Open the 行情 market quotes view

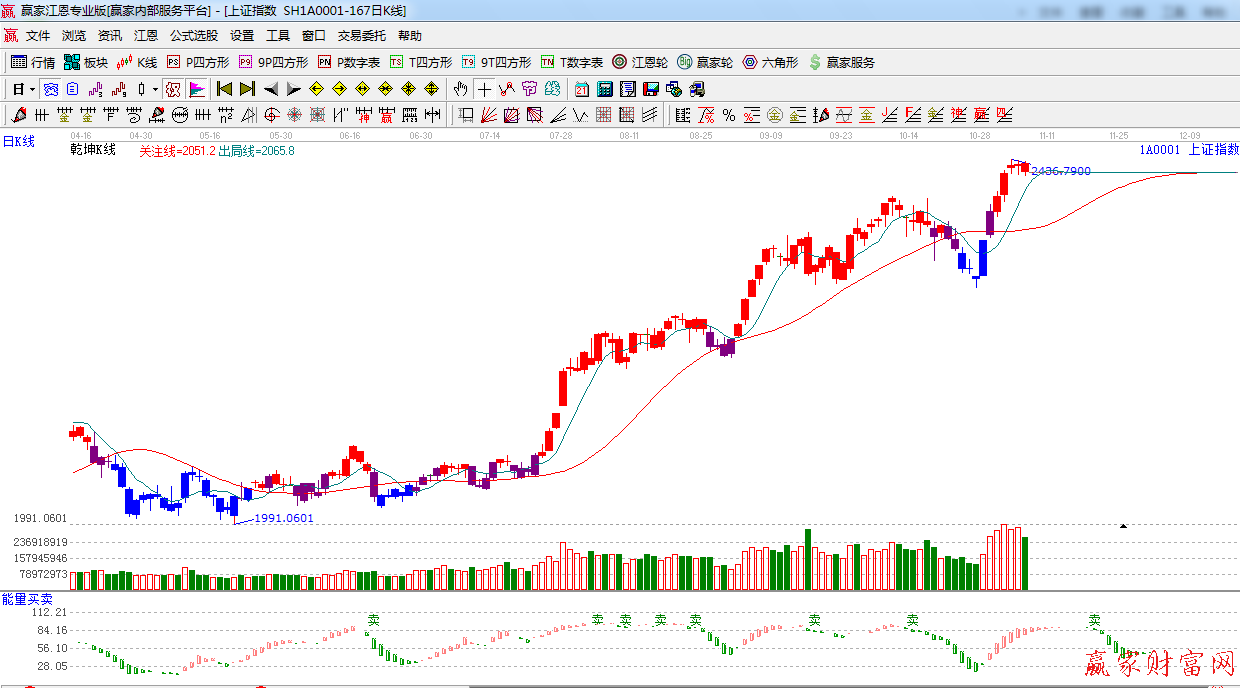(32, 62)
